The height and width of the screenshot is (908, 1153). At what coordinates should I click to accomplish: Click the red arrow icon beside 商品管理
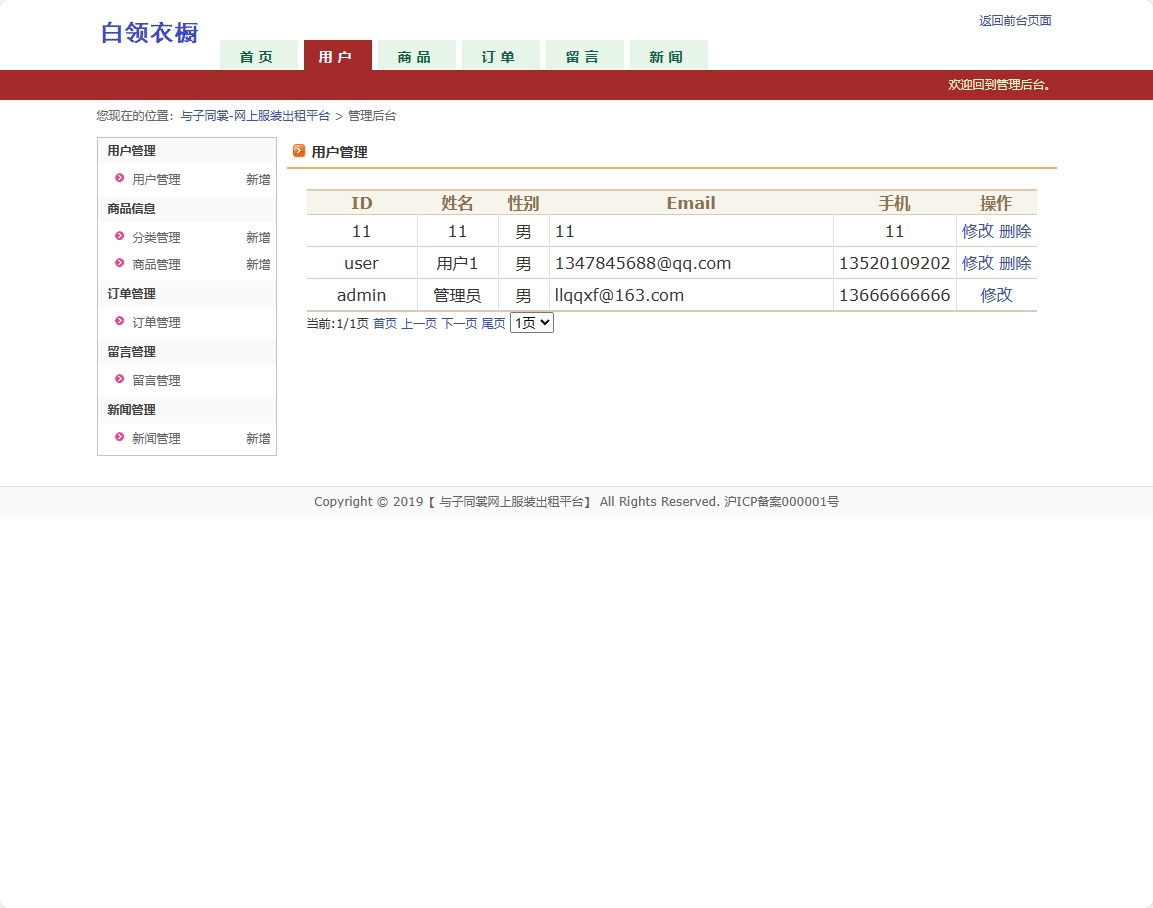tap(119, 264)
